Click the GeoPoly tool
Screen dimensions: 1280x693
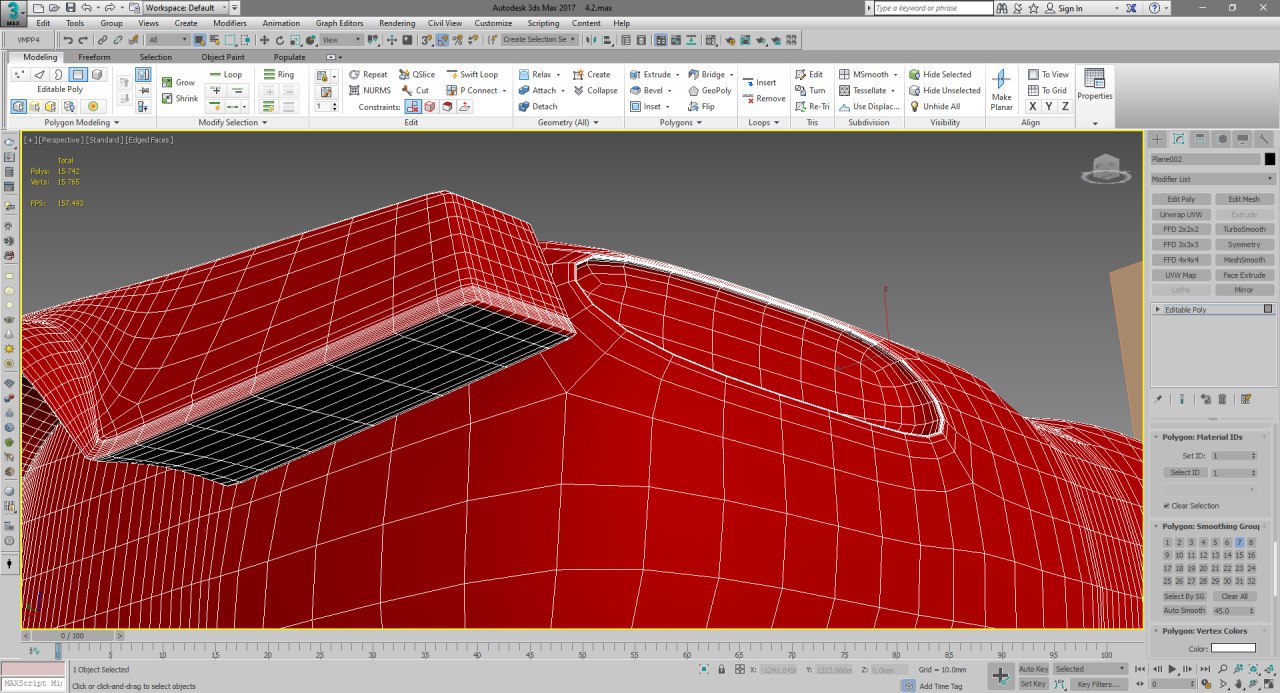(709, 90)
